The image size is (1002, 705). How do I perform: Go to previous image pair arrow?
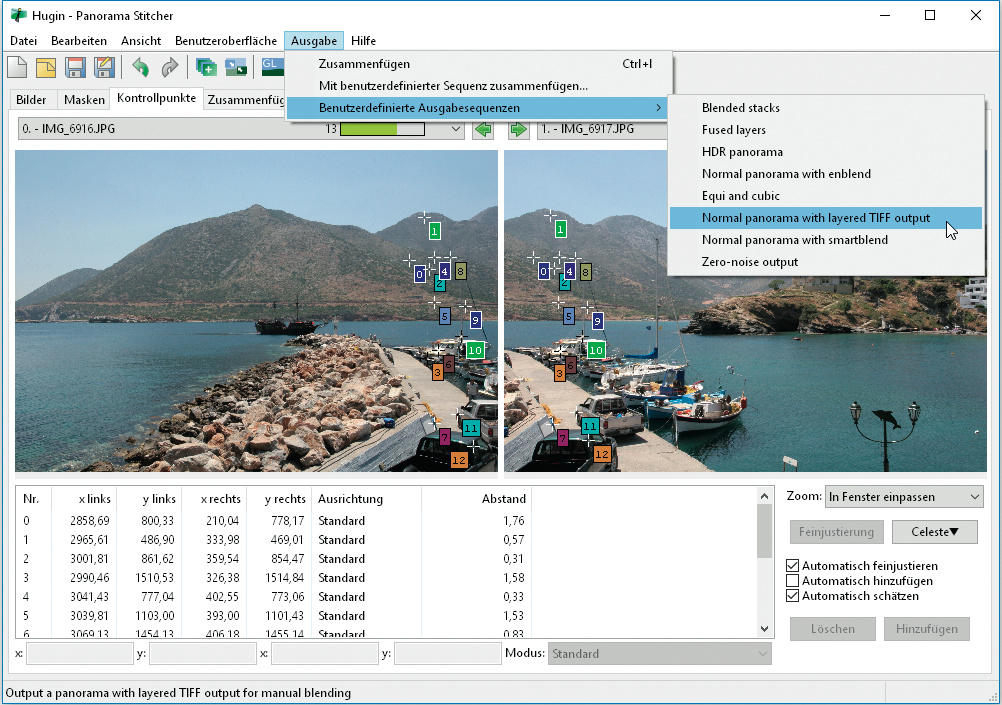(483, 130)
